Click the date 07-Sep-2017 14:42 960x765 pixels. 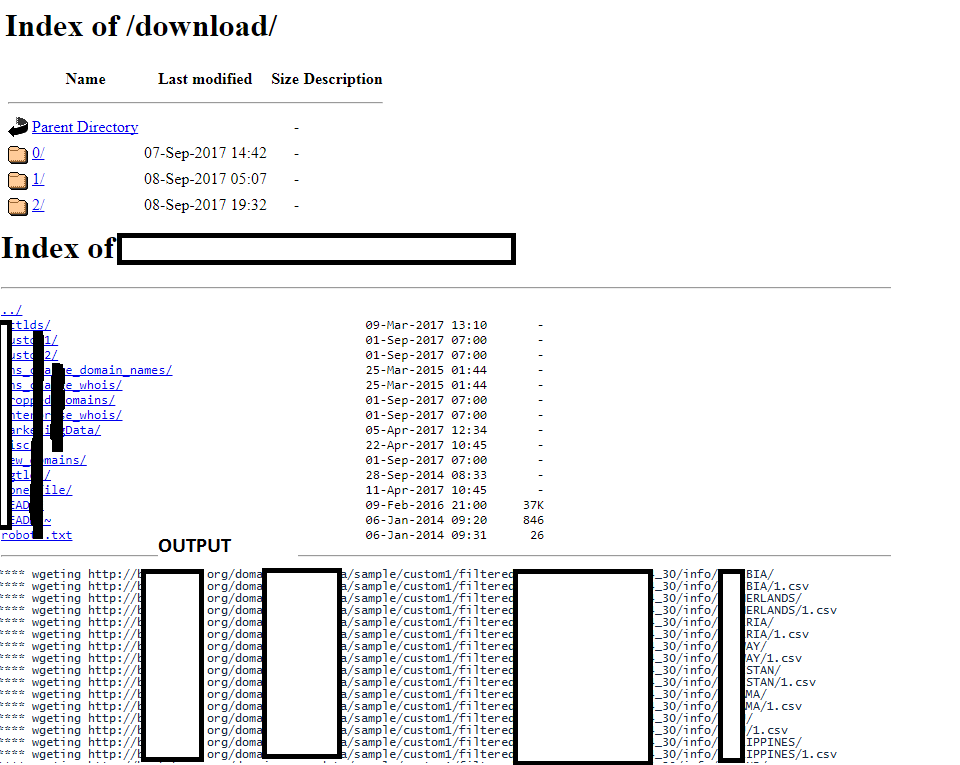tap(205, 153)
